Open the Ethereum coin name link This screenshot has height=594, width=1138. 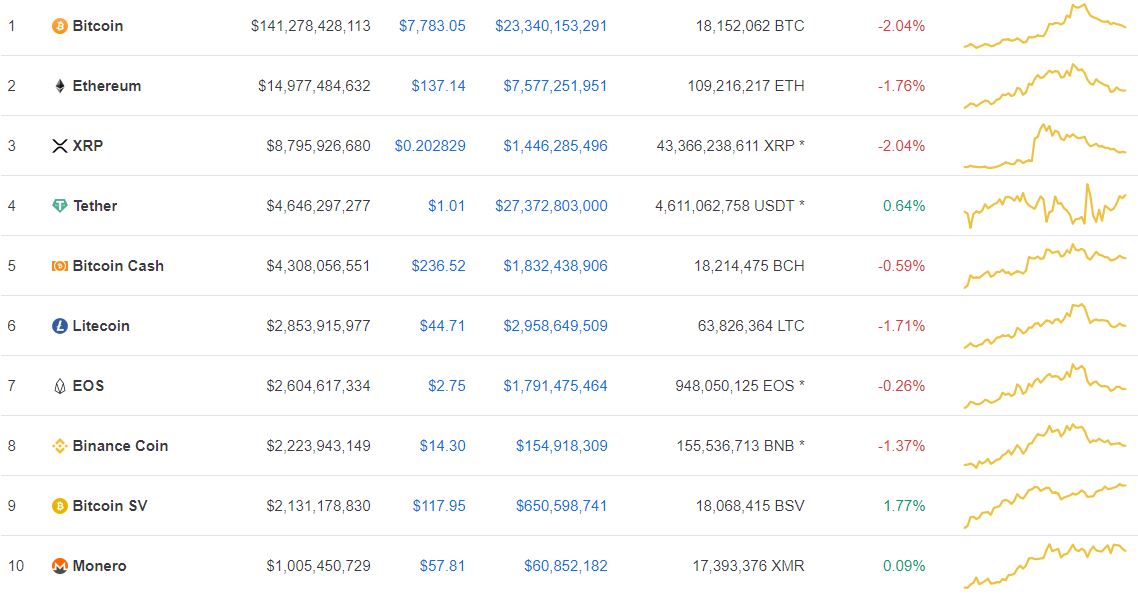107,86
